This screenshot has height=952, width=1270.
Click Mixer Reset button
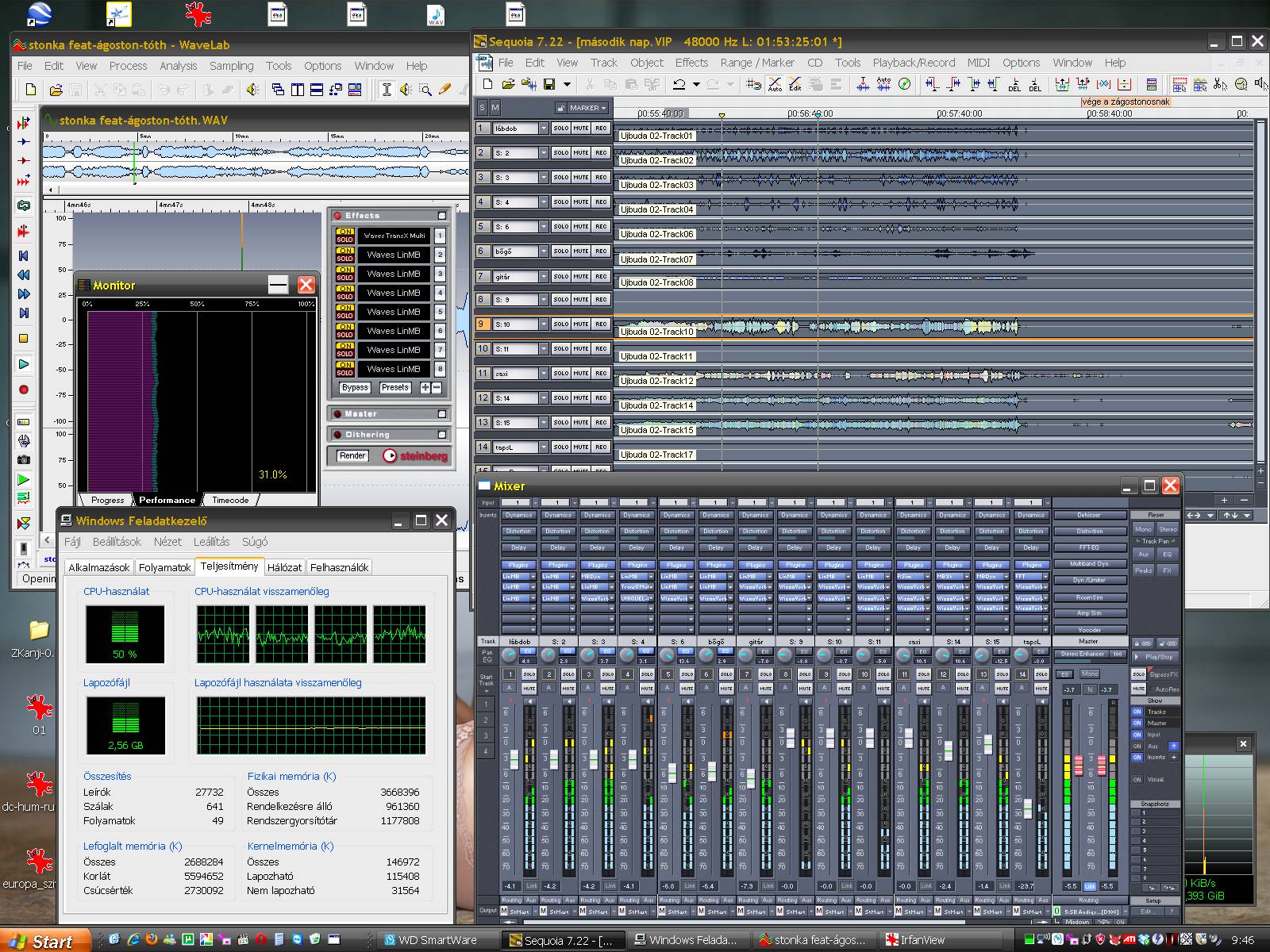click(x=1155, y=515)
